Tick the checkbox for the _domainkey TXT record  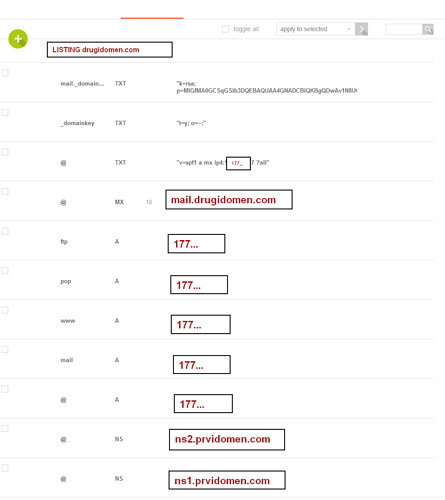(x=5, y=113)
